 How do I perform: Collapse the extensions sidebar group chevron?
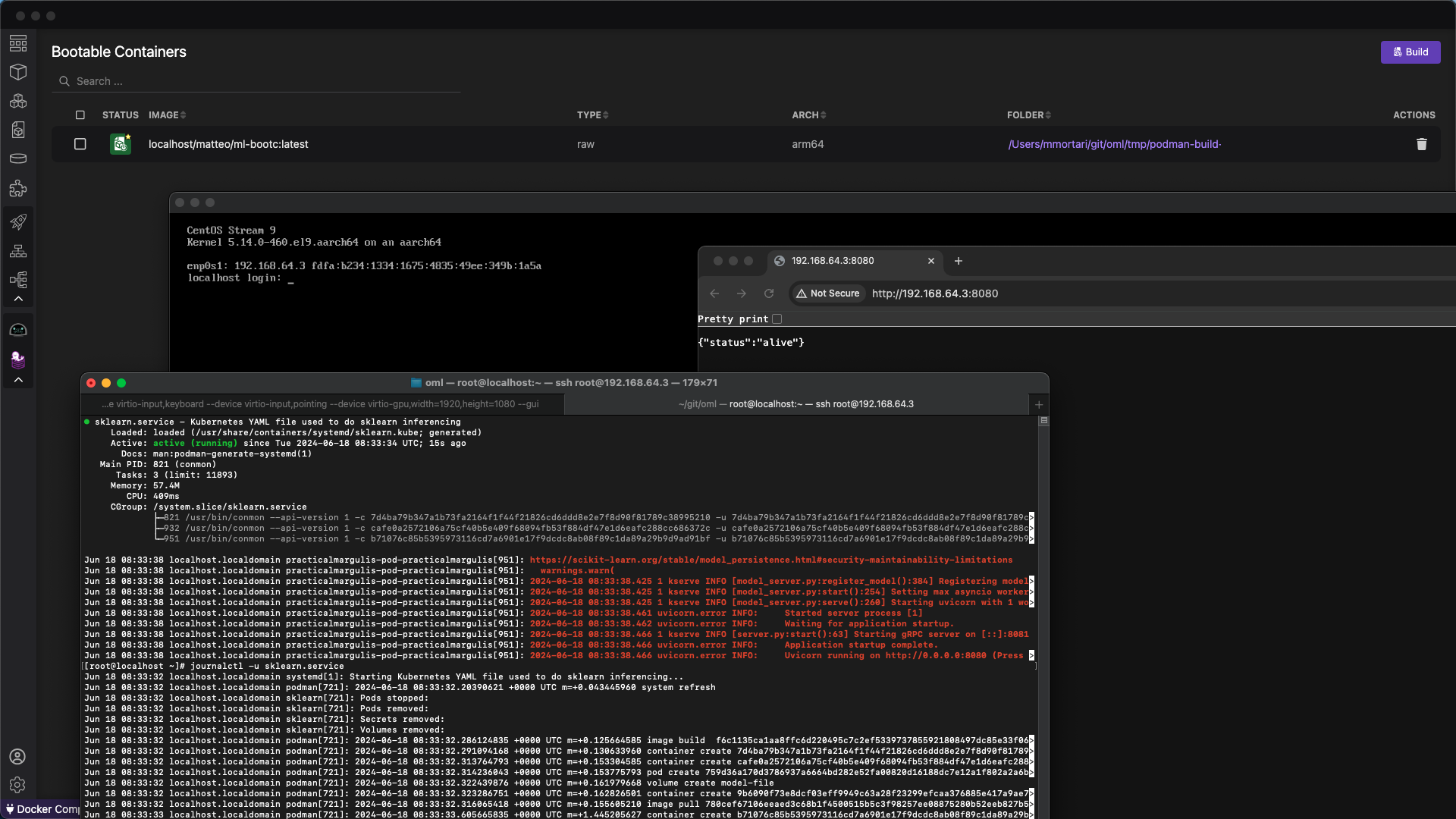[18, 380]
